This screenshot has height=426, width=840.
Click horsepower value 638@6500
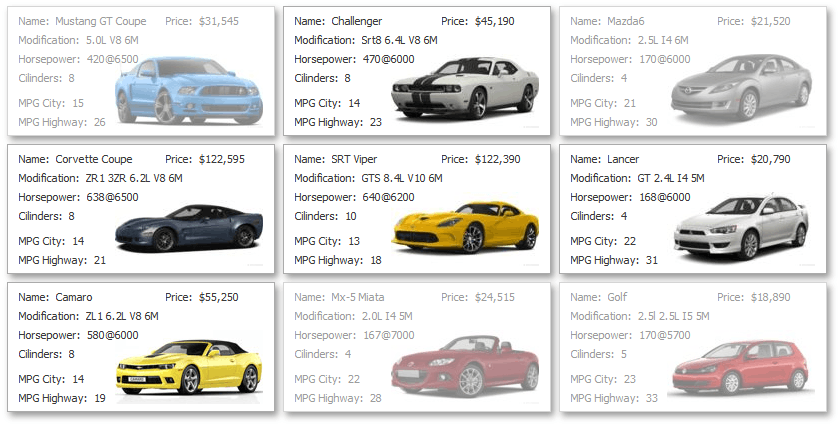[112, 197]
